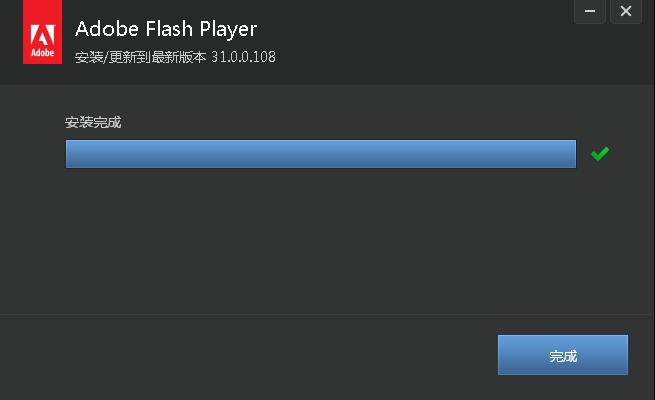655x400 pixels.
Task: Click the word Adobe inside the red logo
Action: tap(42, 52)
